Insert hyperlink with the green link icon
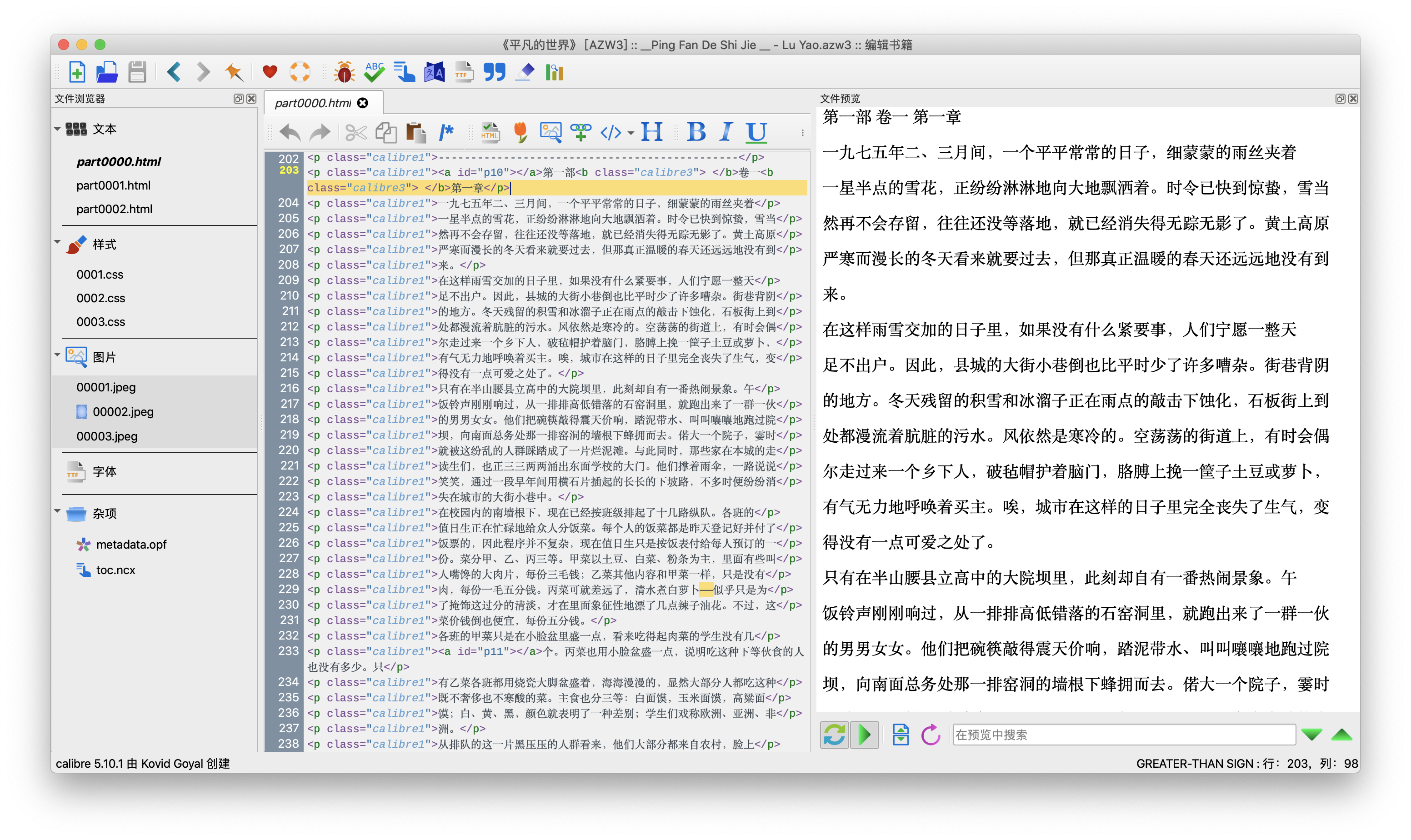Viewport: 1411px width, 840px height. click(x=580, y=133)
